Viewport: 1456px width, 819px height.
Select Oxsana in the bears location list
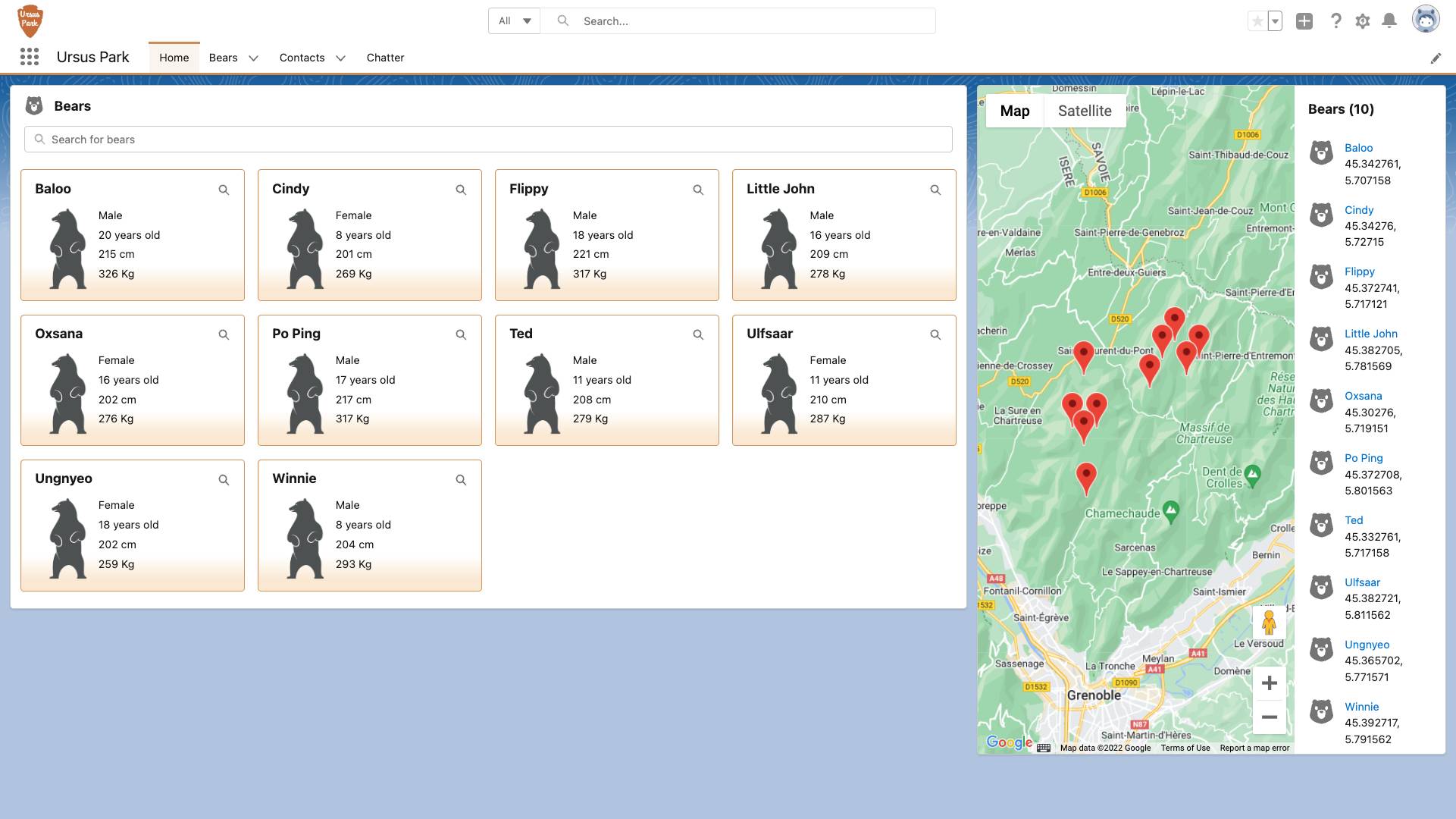click(x=1364, y=396)
